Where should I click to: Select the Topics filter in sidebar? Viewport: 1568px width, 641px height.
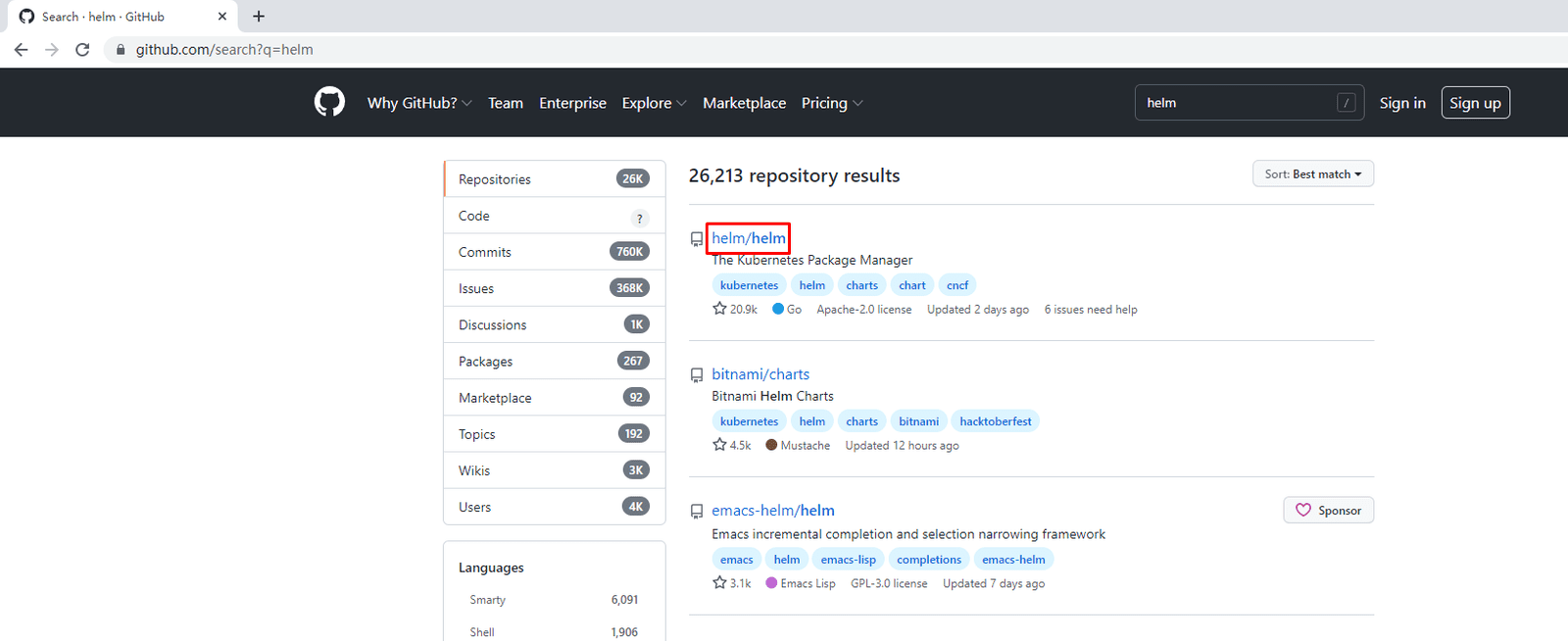(x=555, y=434)
